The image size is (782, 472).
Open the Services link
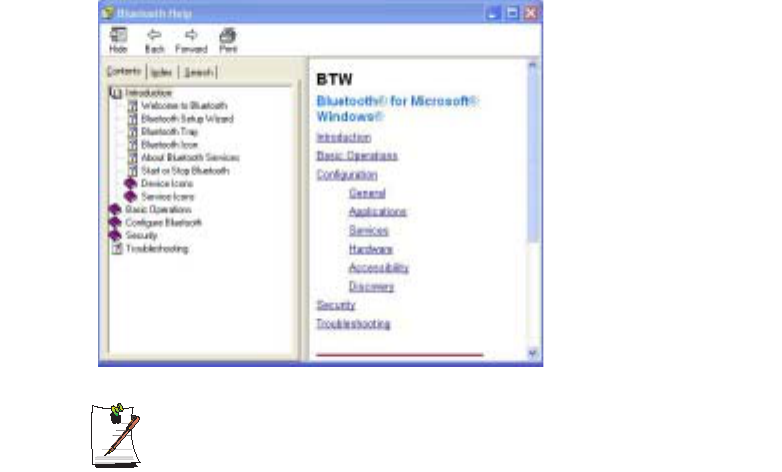[x=369, y=231]
